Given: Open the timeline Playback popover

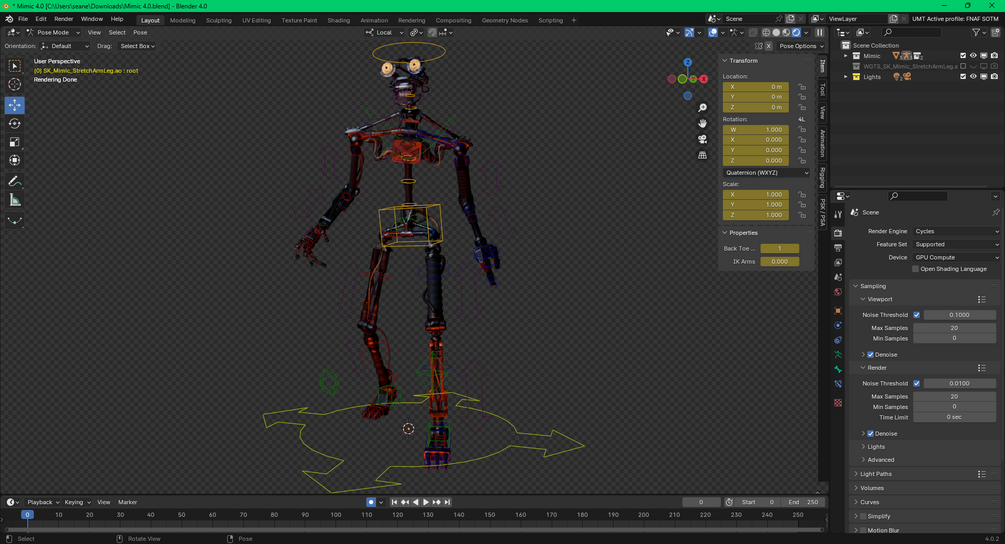Looking at the screenshot, I should 43,502.
